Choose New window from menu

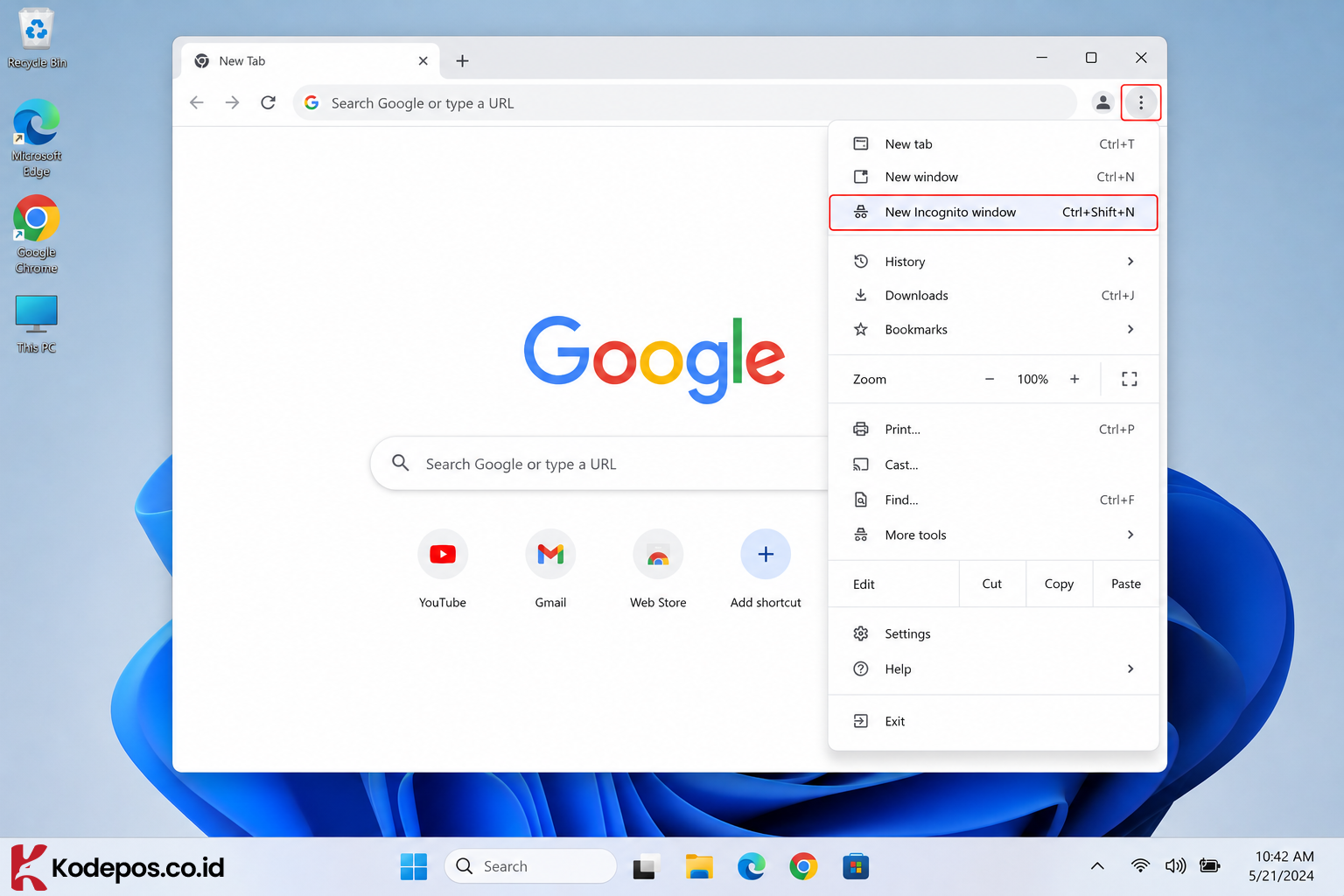[993, 177]
